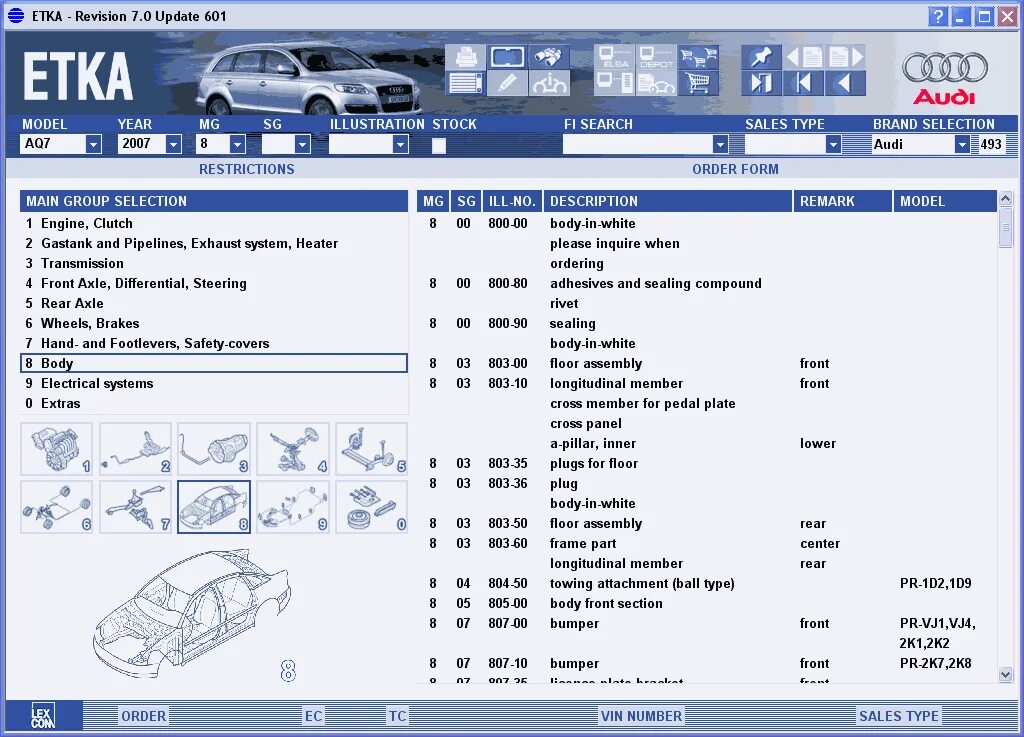Click the LexCom logo in the bottom bar
Image resolution: width=1024 pixels, height=737 pixels.
click(x=43, y=715)
